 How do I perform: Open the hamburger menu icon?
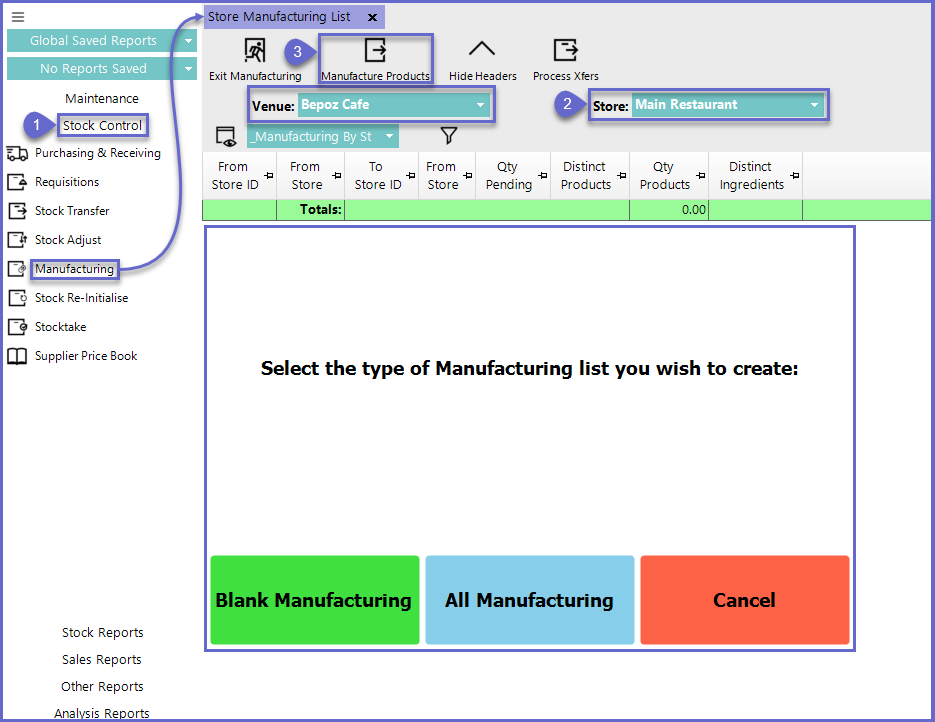pos(17,17)
